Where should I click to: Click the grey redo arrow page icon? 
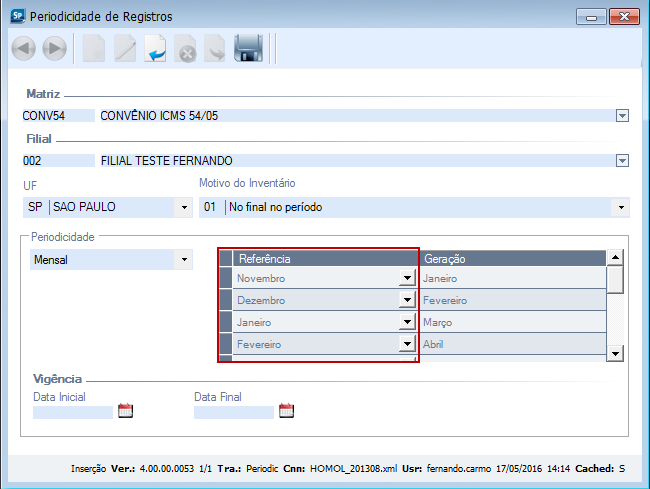214,48
